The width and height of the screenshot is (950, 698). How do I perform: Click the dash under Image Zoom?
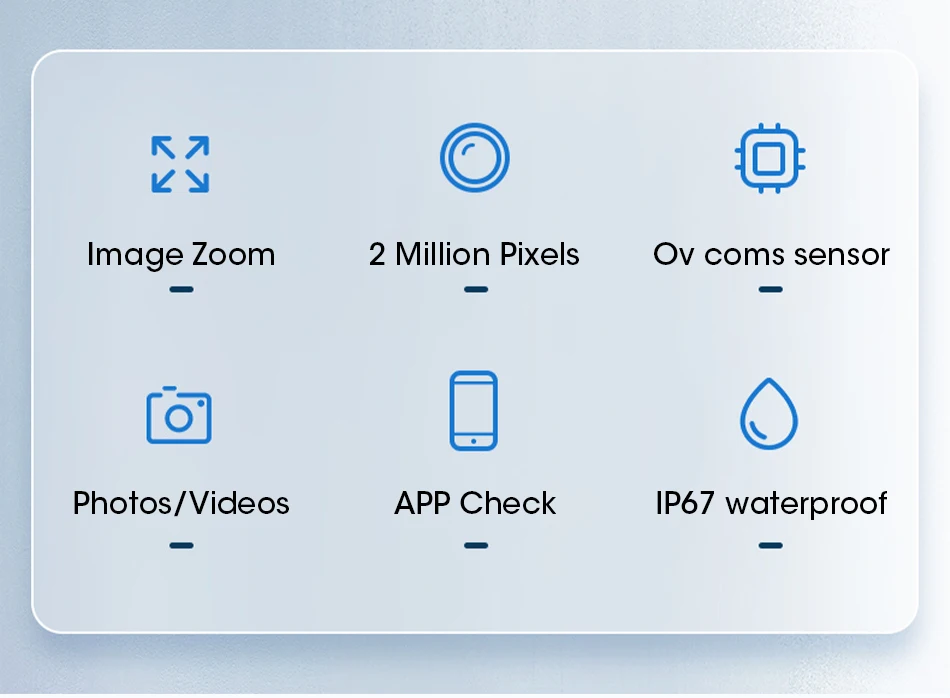tap(181, 290)
